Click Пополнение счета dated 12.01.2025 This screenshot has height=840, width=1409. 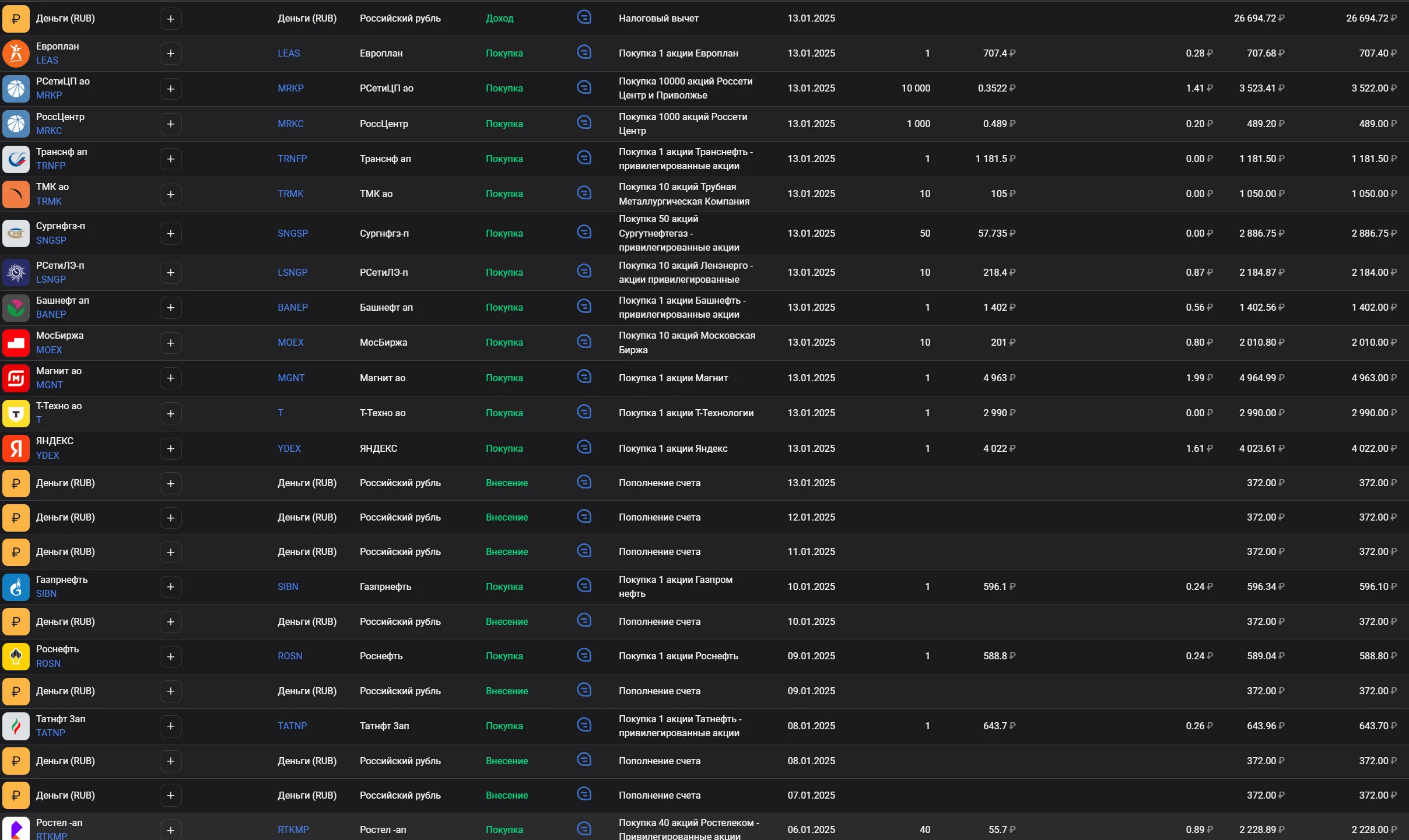pos(660,517)
